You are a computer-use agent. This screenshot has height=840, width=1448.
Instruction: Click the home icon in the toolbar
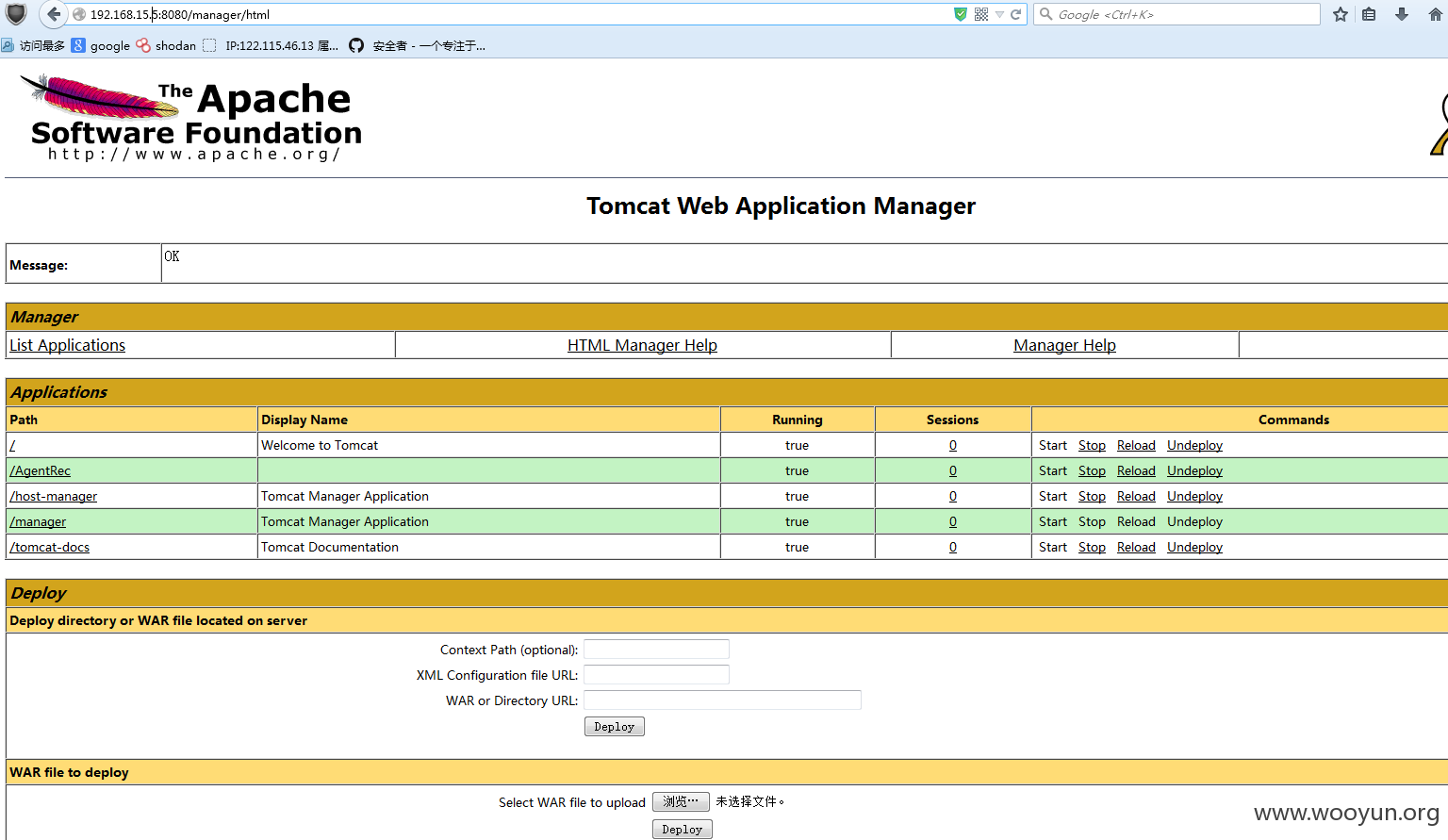point(1436,14)
